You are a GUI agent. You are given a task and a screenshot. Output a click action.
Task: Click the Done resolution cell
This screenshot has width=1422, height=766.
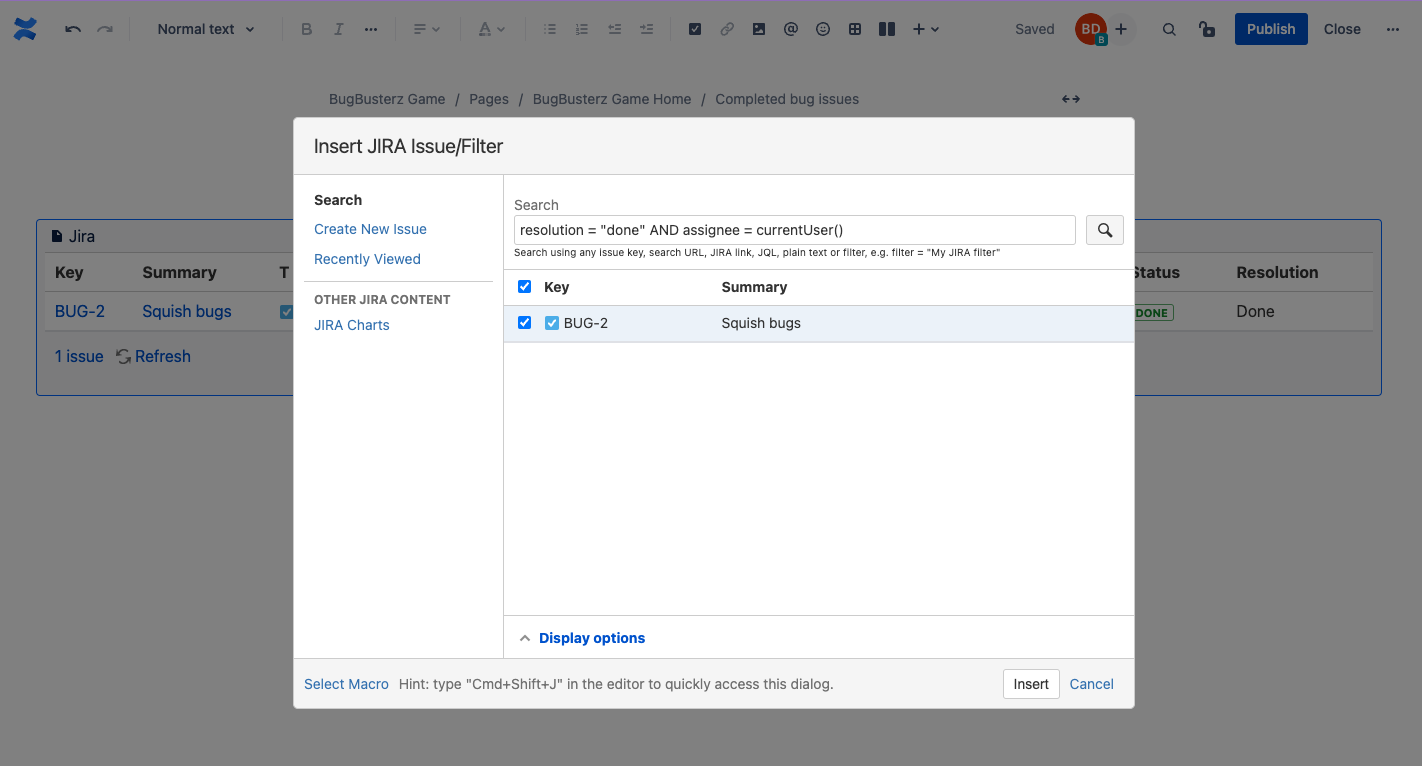coord(1255,311)
